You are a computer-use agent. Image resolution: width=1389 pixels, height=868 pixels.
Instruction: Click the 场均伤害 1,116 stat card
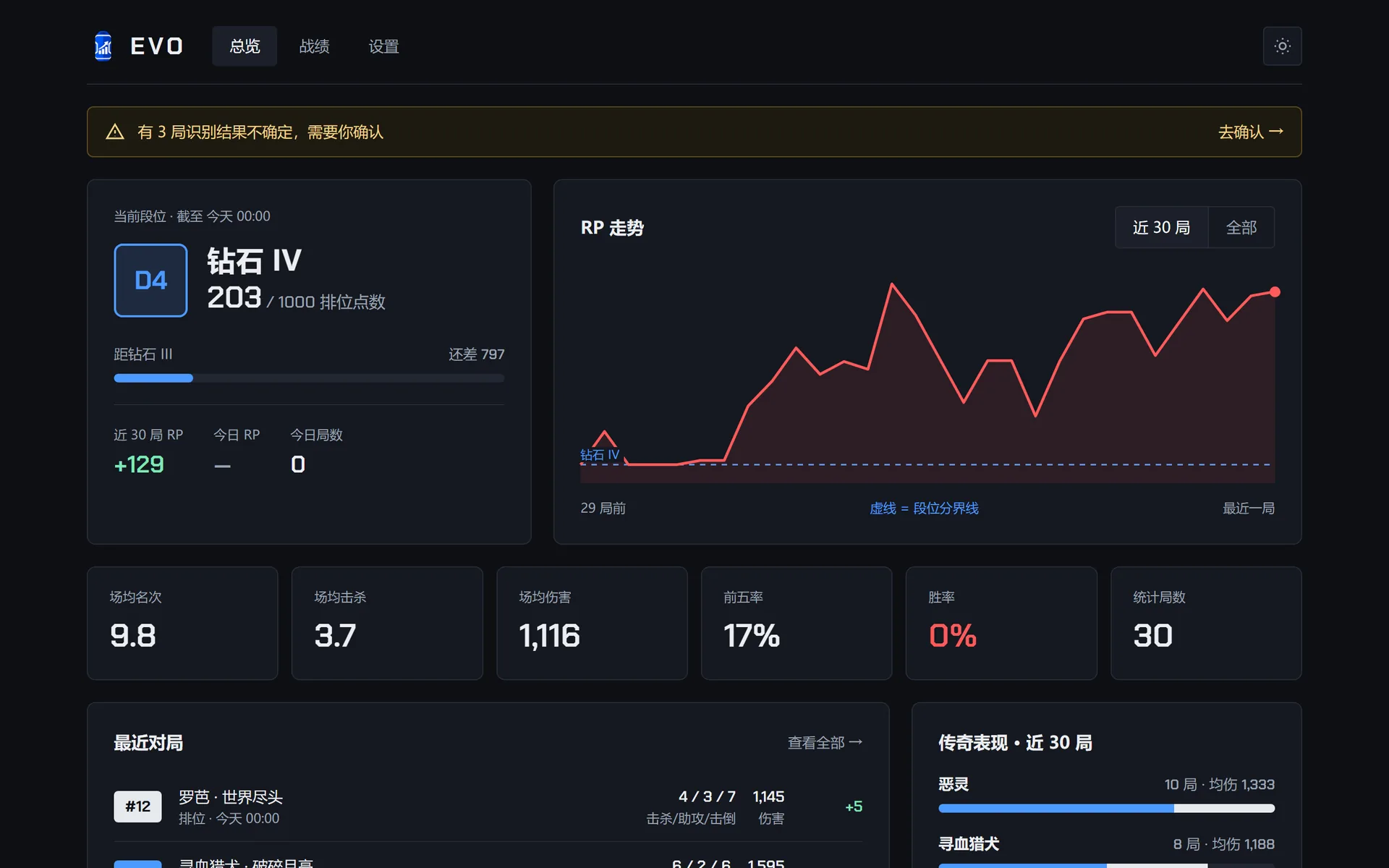592,624
